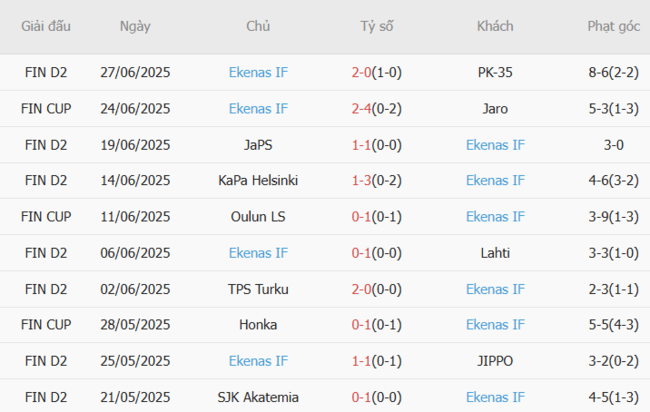Click the 8-6(2-2) corner kick stat
The width and height of the screenshot is (650, 412).
(614, 72)
